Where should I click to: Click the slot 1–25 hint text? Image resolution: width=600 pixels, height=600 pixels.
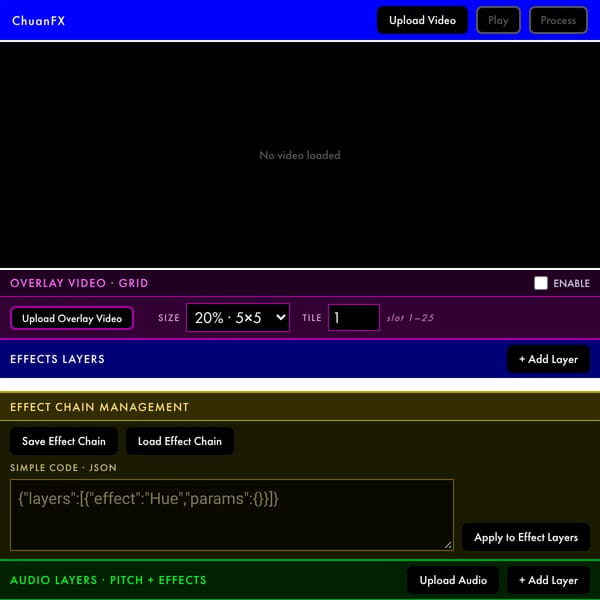pyautogui.click(x=410, y=318)
